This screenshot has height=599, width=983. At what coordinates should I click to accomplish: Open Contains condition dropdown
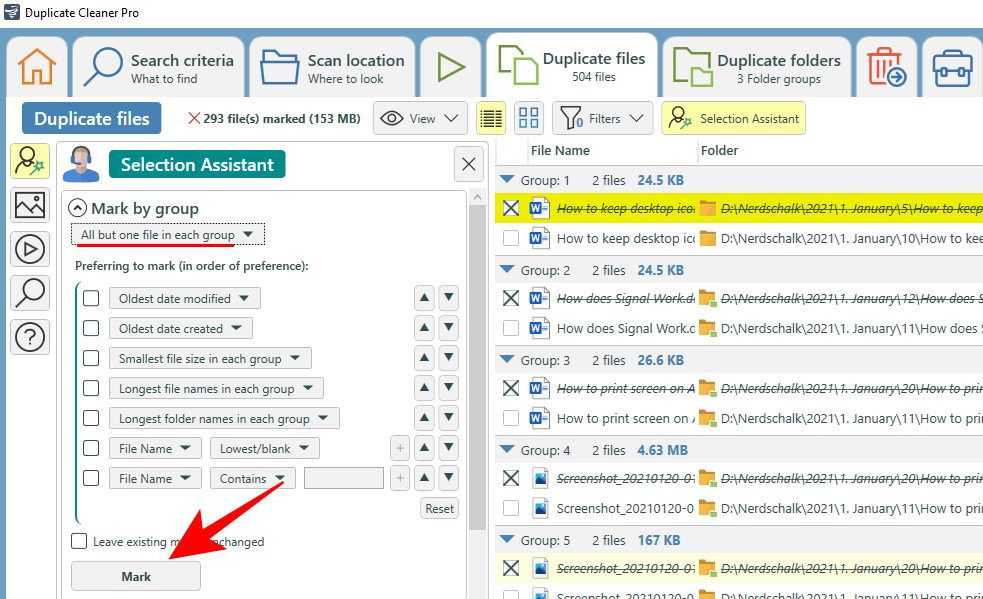tap(253, 479)
